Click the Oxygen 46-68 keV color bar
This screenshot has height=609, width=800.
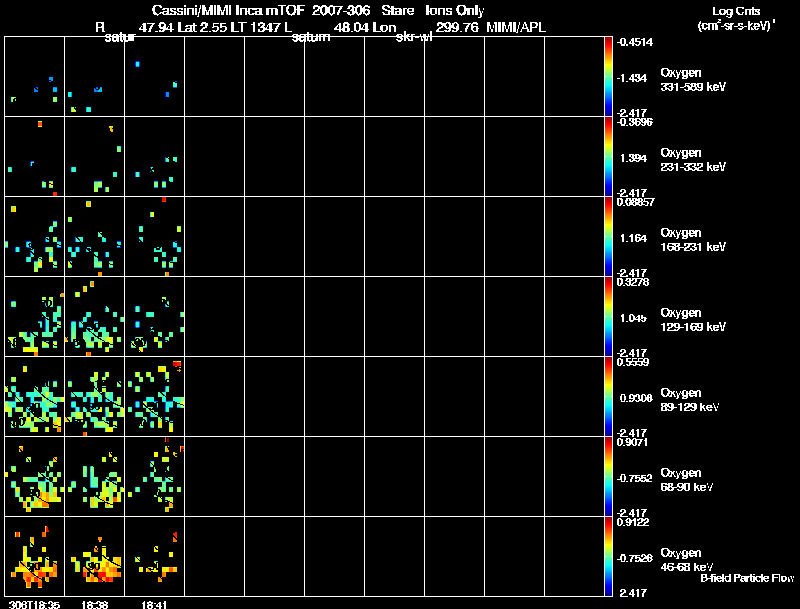pos(608,556)
